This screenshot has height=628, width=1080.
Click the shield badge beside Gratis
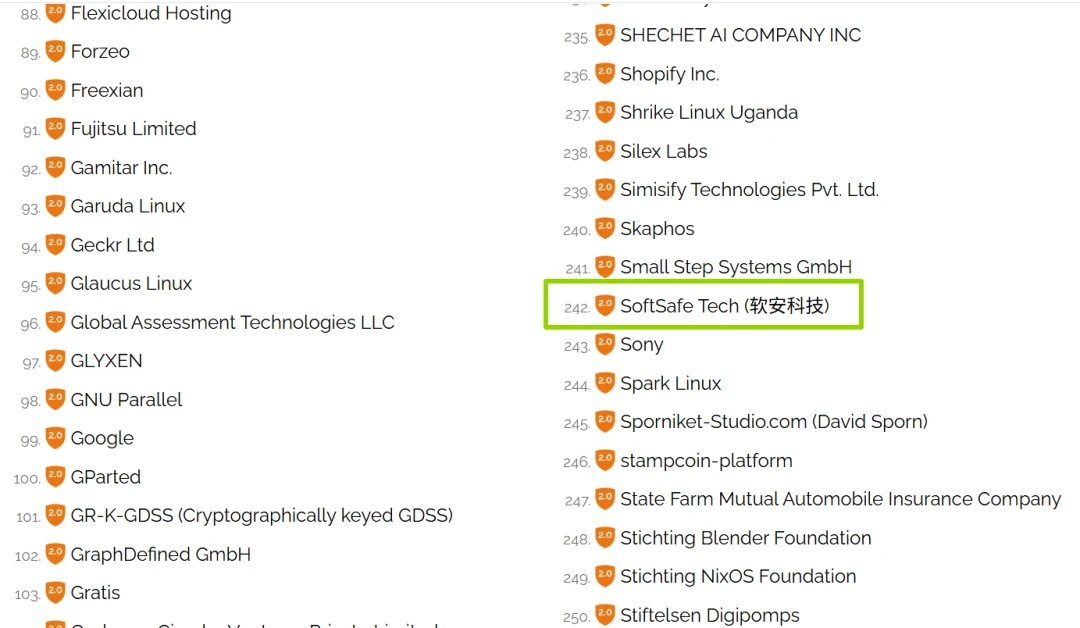pos(55,592)
